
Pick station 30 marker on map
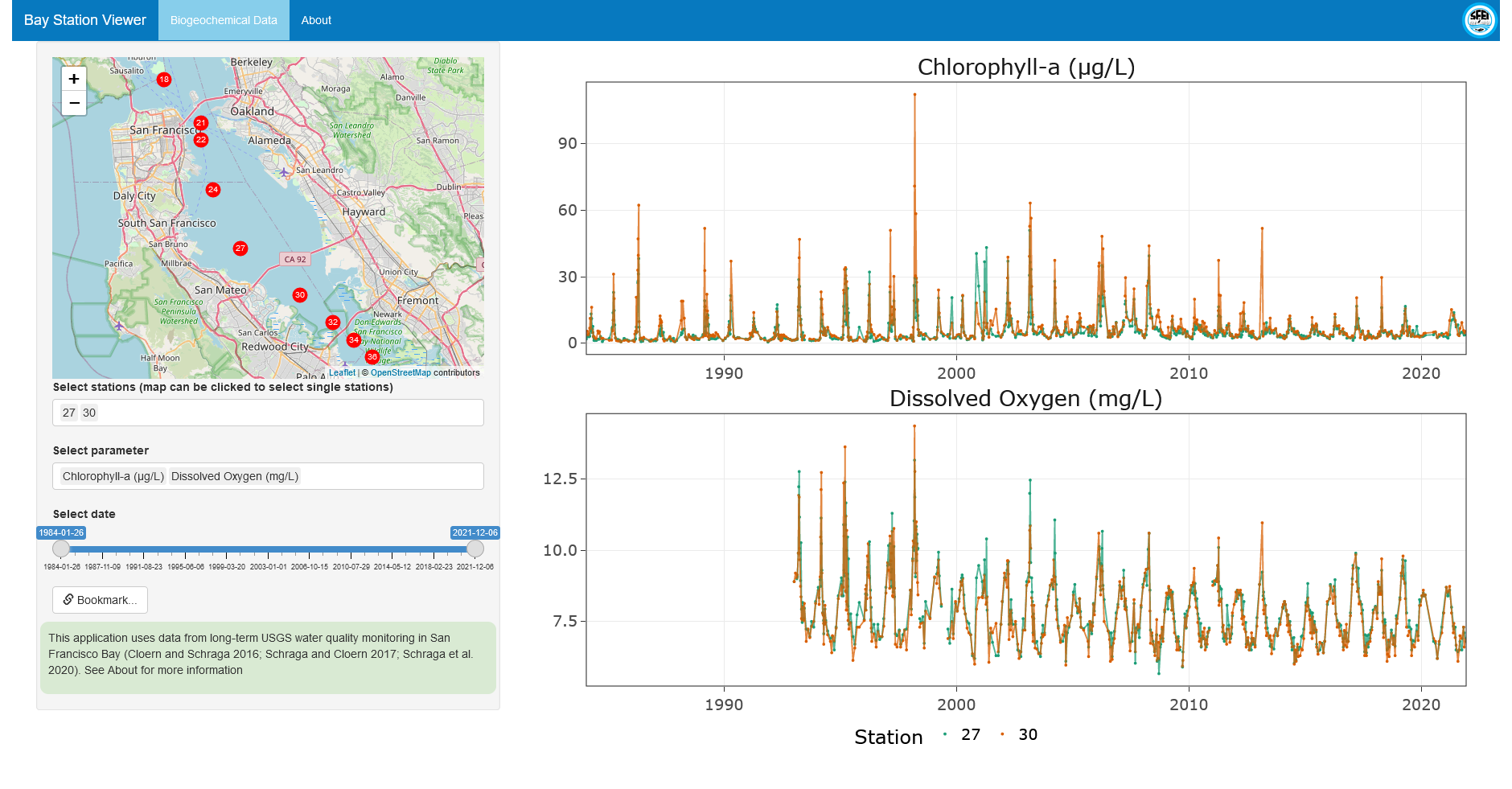coord(300,295)
